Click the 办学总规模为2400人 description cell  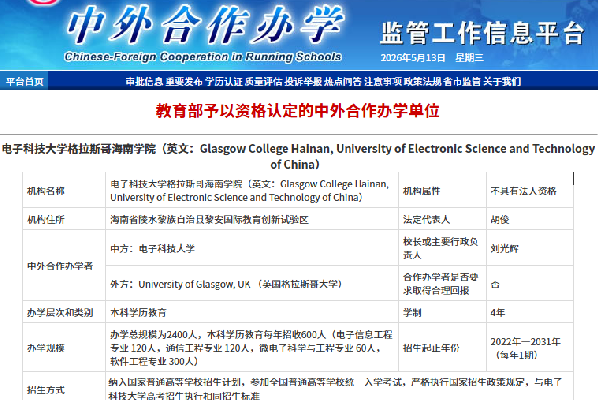click(x=251, y=348)
